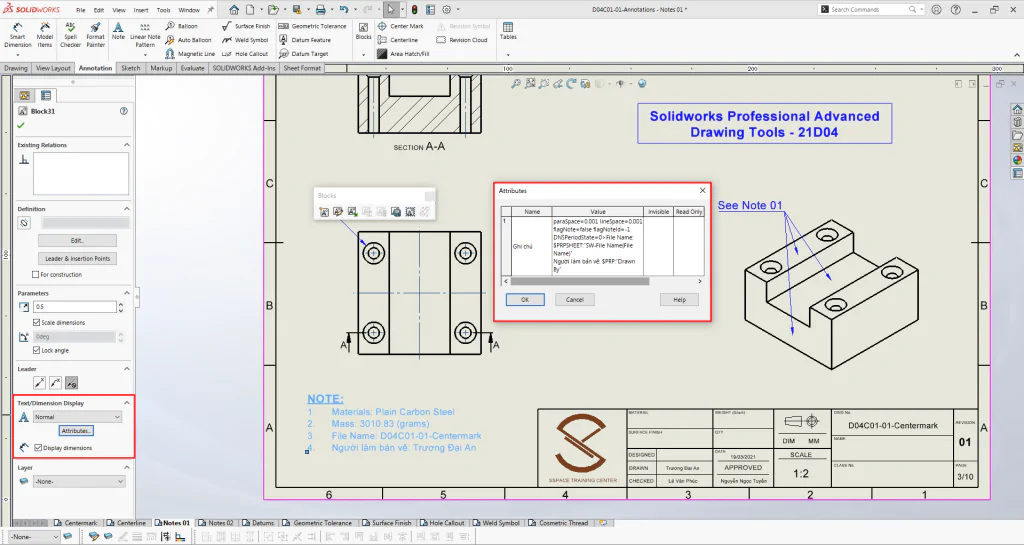Insert a Magnetic Line
Screen dimensions: 1024x545
[x=190, y=54]
